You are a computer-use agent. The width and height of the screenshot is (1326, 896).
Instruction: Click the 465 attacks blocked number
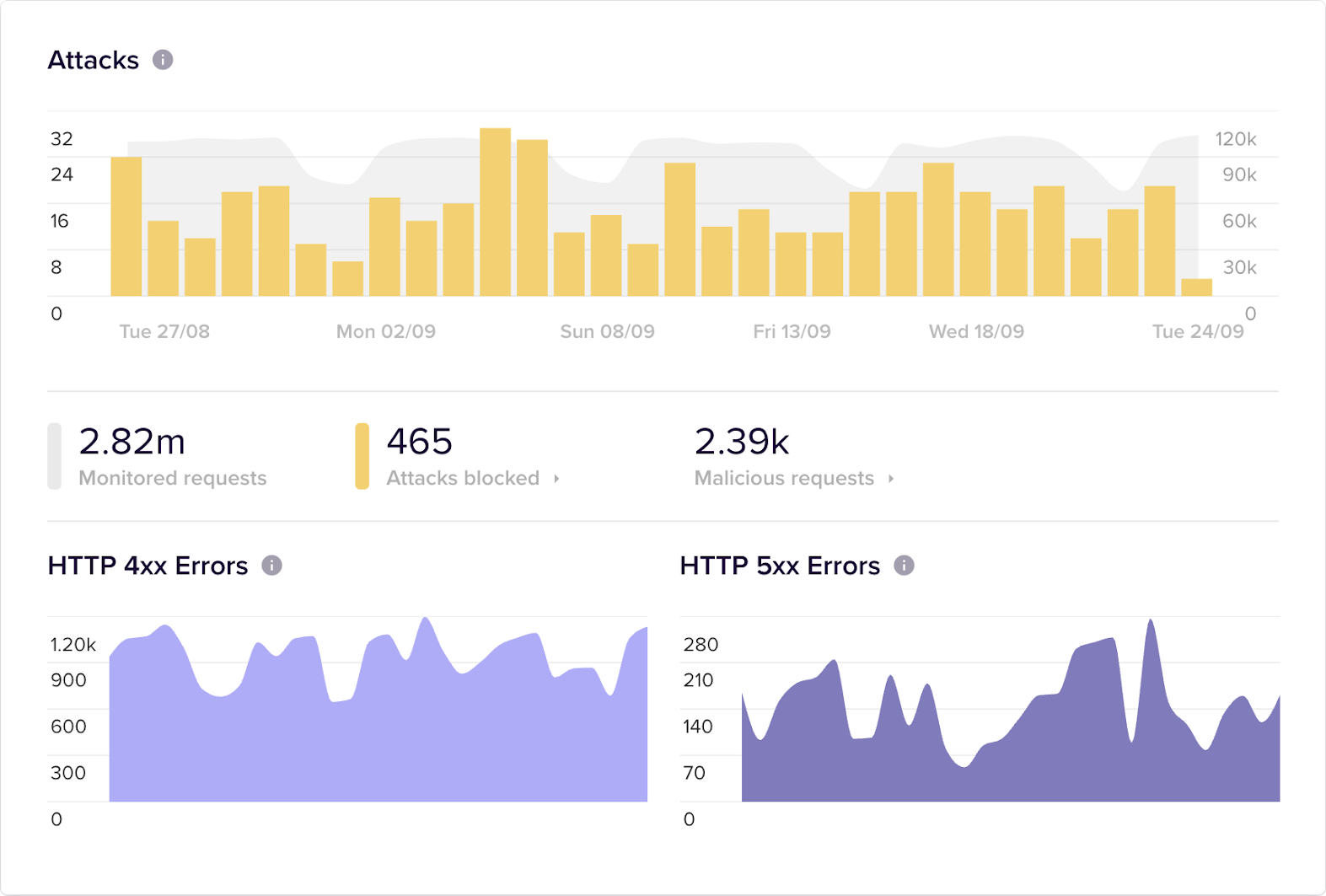(x=420, y=443)
